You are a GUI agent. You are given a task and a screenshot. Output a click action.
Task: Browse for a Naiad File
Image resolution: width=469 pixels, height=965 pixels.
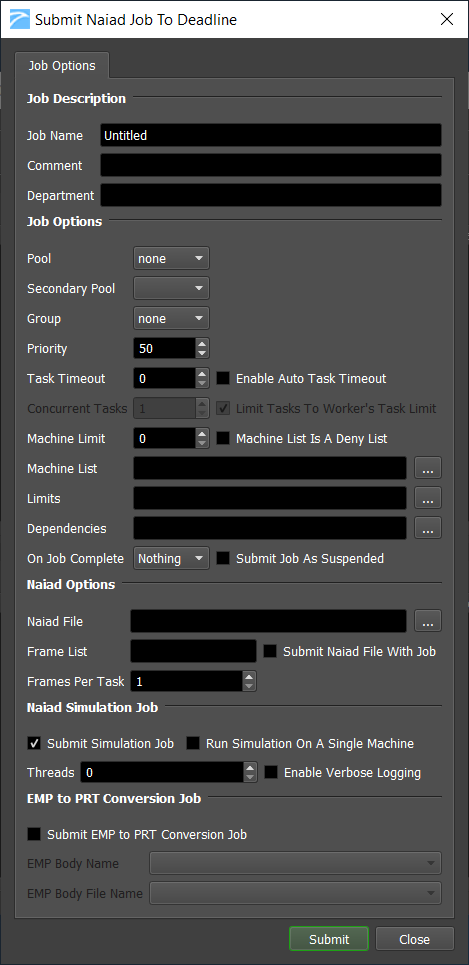pos(428,622)
